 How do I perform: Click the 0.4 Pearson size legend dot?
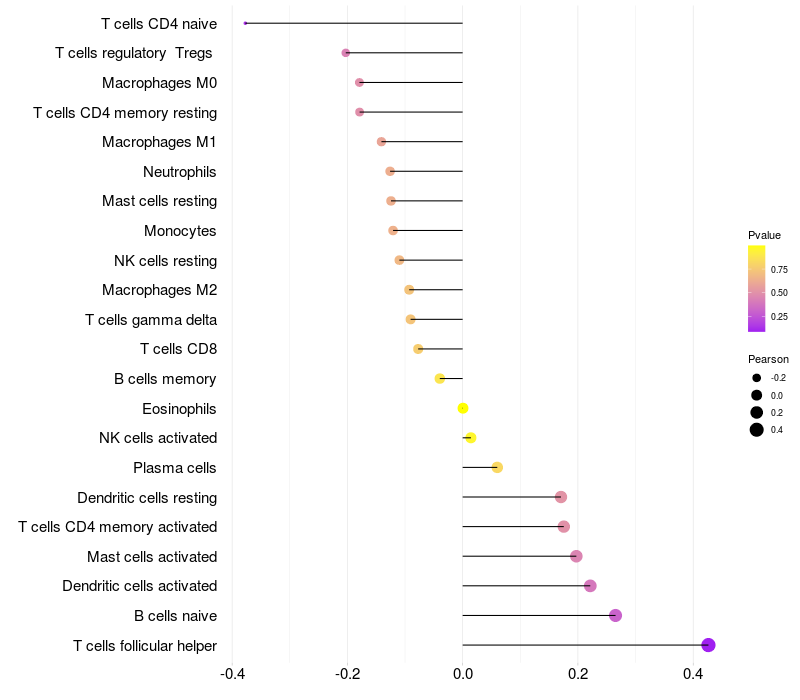(x=757, y=430)
